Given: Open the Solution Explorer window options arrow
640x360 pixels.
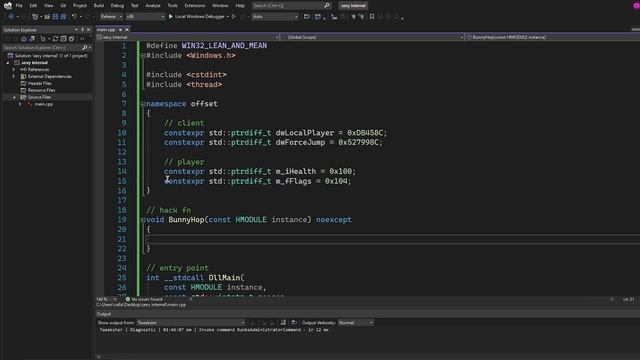Looking at the screenshot, I should click(76, 30).
